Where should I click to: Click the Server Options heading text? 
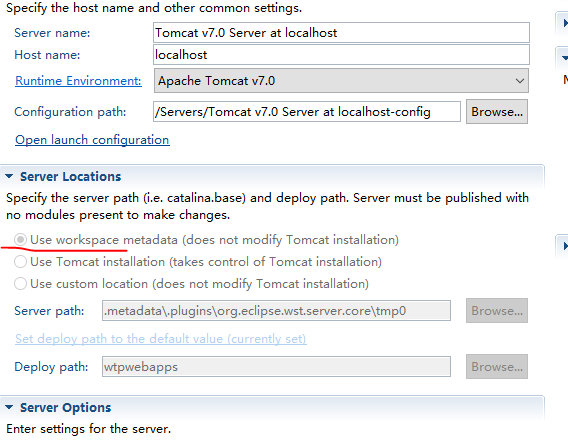(66, 407)
